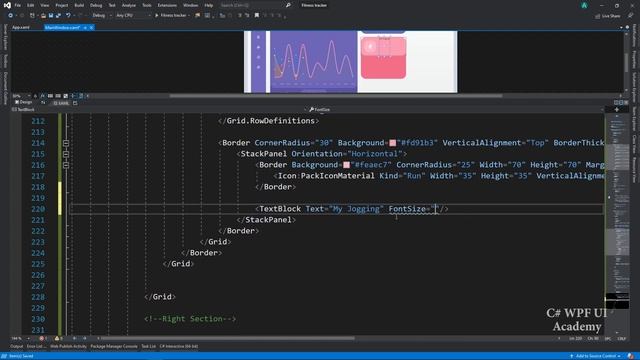Click the feedback icon beside Live Share

tap(630, 16)
